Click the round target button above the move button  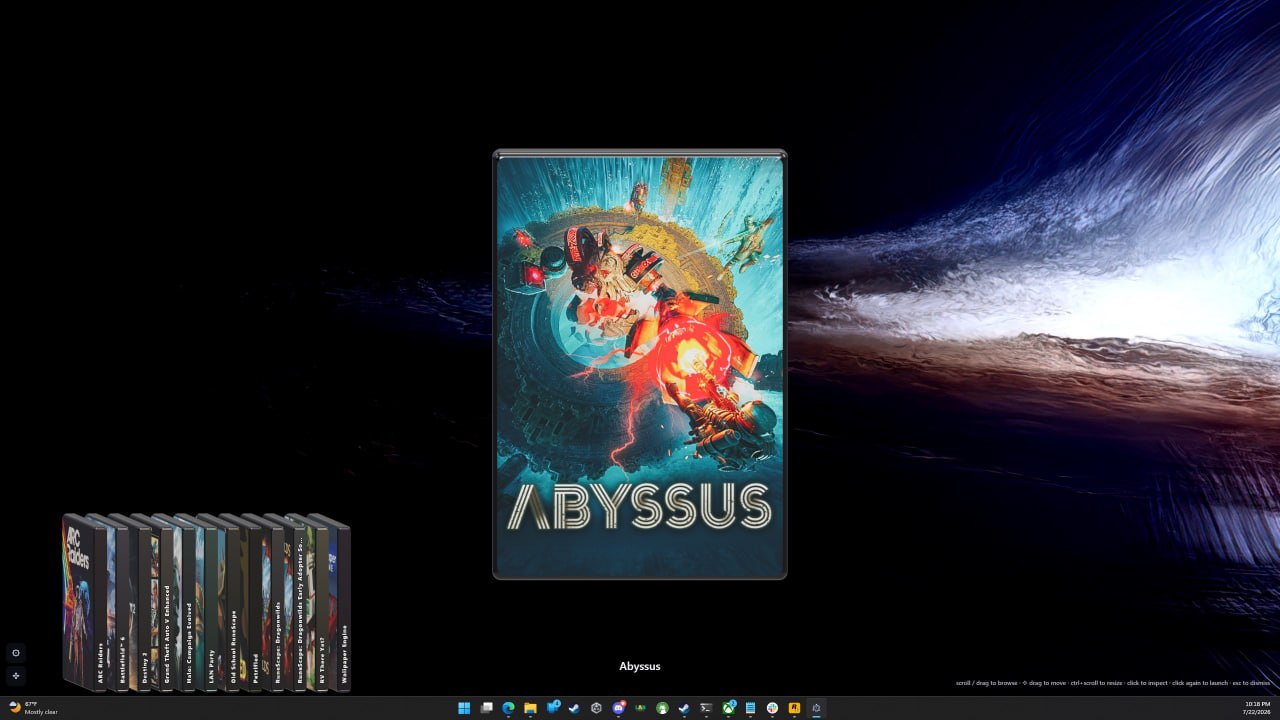coord(16,653)
